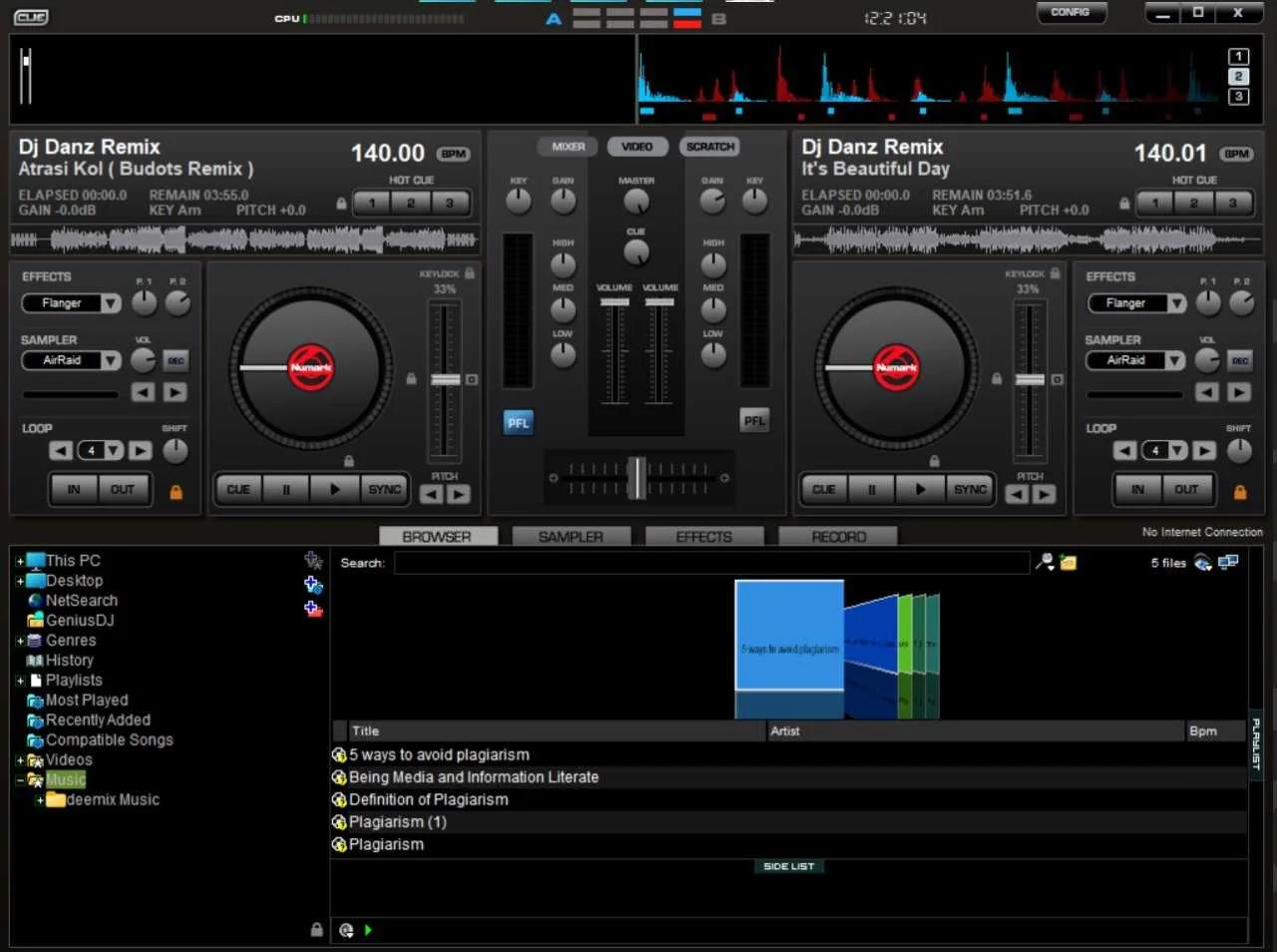Click the left channel volume fader
1277x952 pixels.
tap(615, 302)
